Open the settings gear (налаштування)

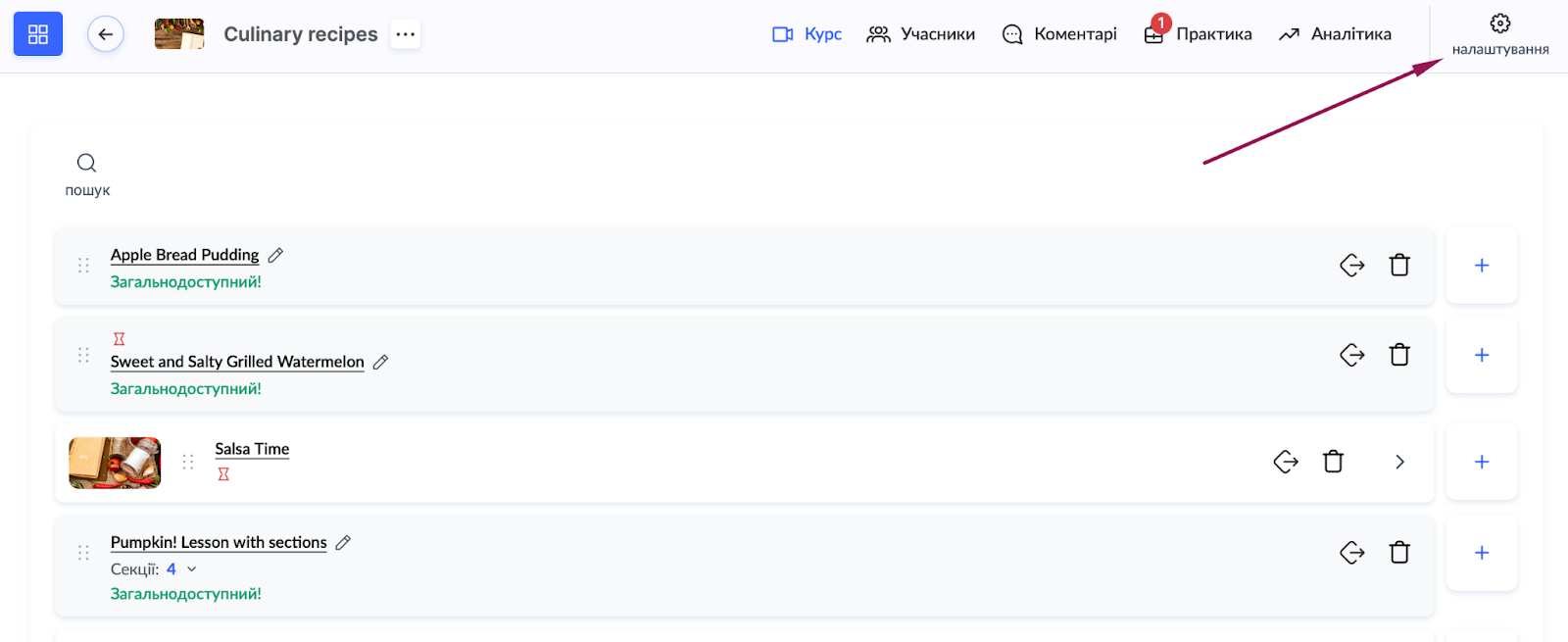[1499, 34]
